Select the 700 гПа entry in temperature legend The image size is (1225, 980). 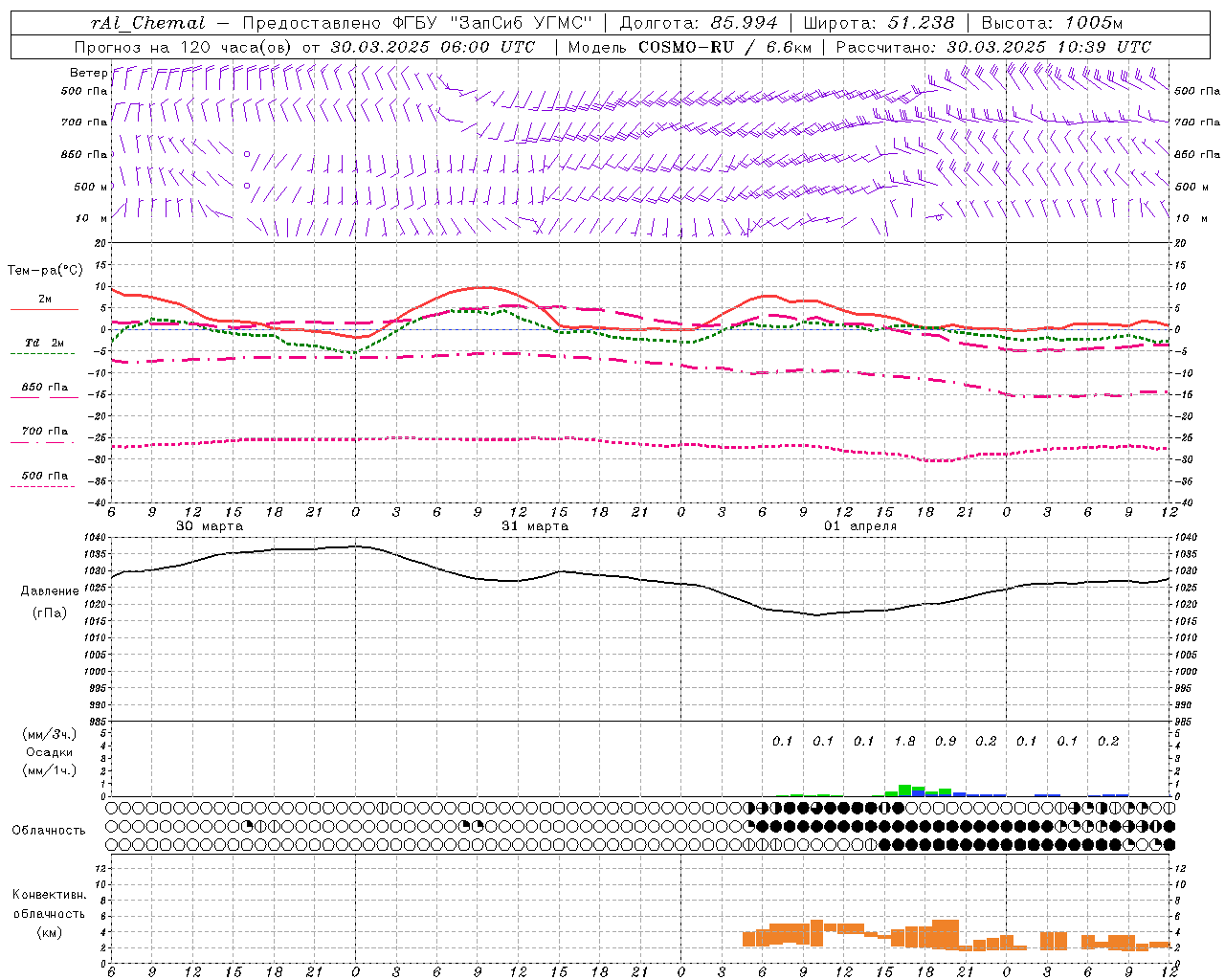click(x=45, y=434)
